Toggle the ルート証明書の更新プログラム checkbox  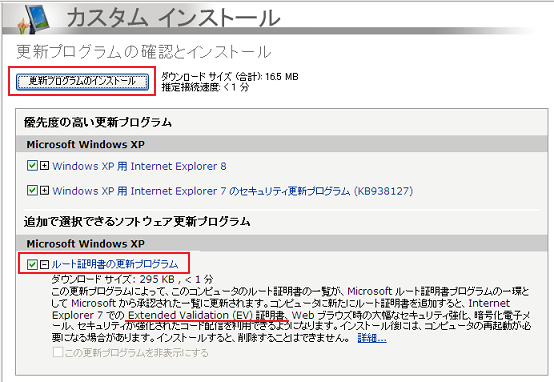tap(32, 264)
